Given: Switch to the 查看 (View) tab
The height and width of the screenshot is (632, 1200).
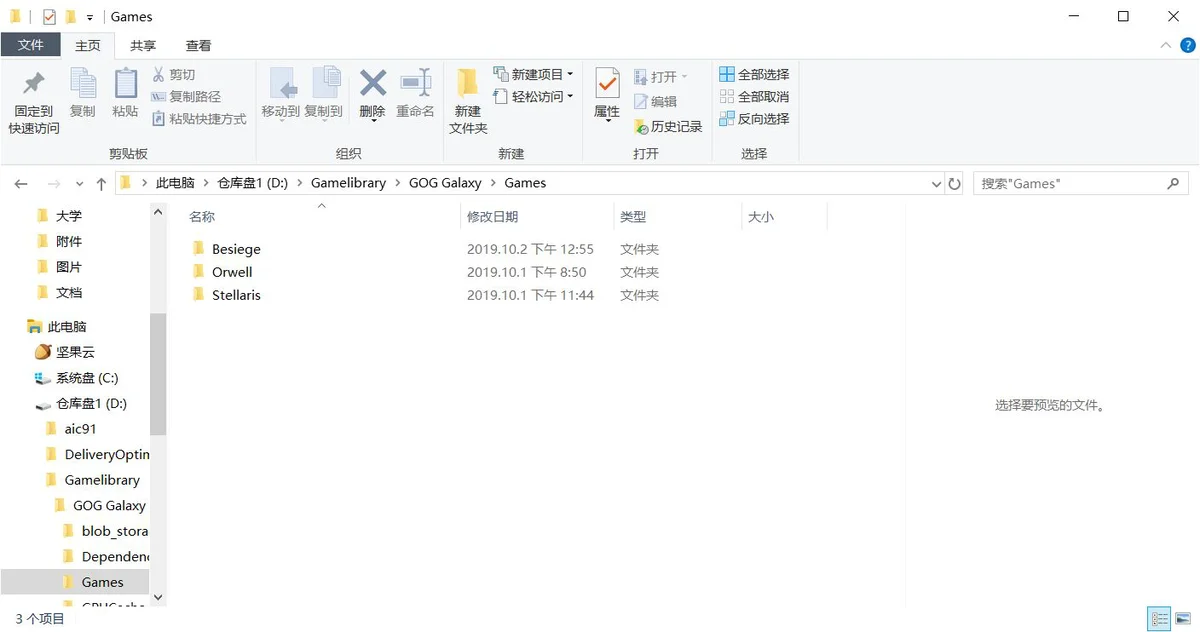Looking at the screenshot, I should pyautogui.click(x=198, y=46).
